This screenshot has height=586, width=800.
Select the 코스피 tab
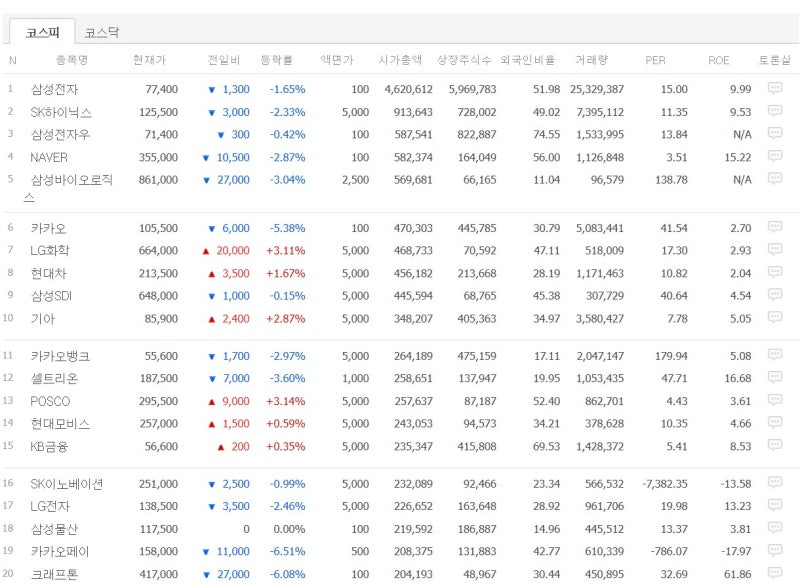pos(43,32)
